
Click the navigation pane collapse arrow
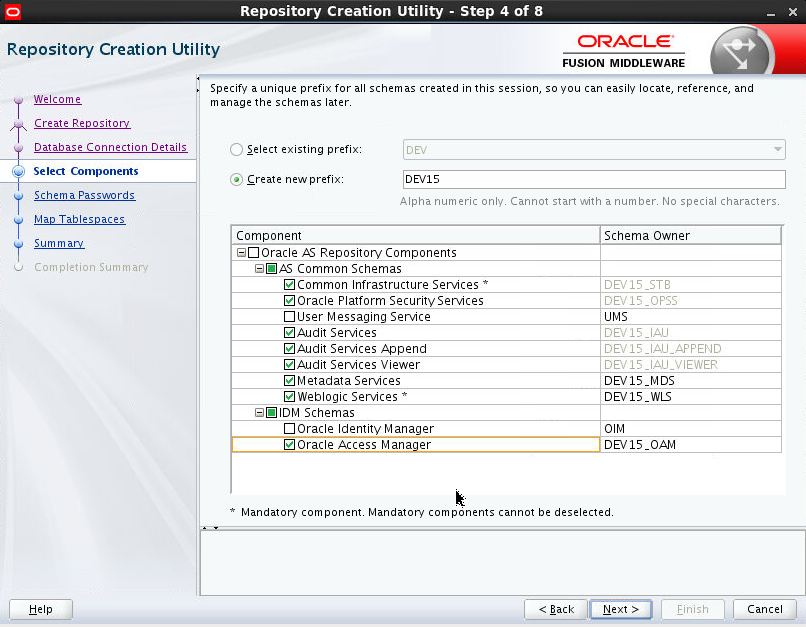(x=198, y=84)
